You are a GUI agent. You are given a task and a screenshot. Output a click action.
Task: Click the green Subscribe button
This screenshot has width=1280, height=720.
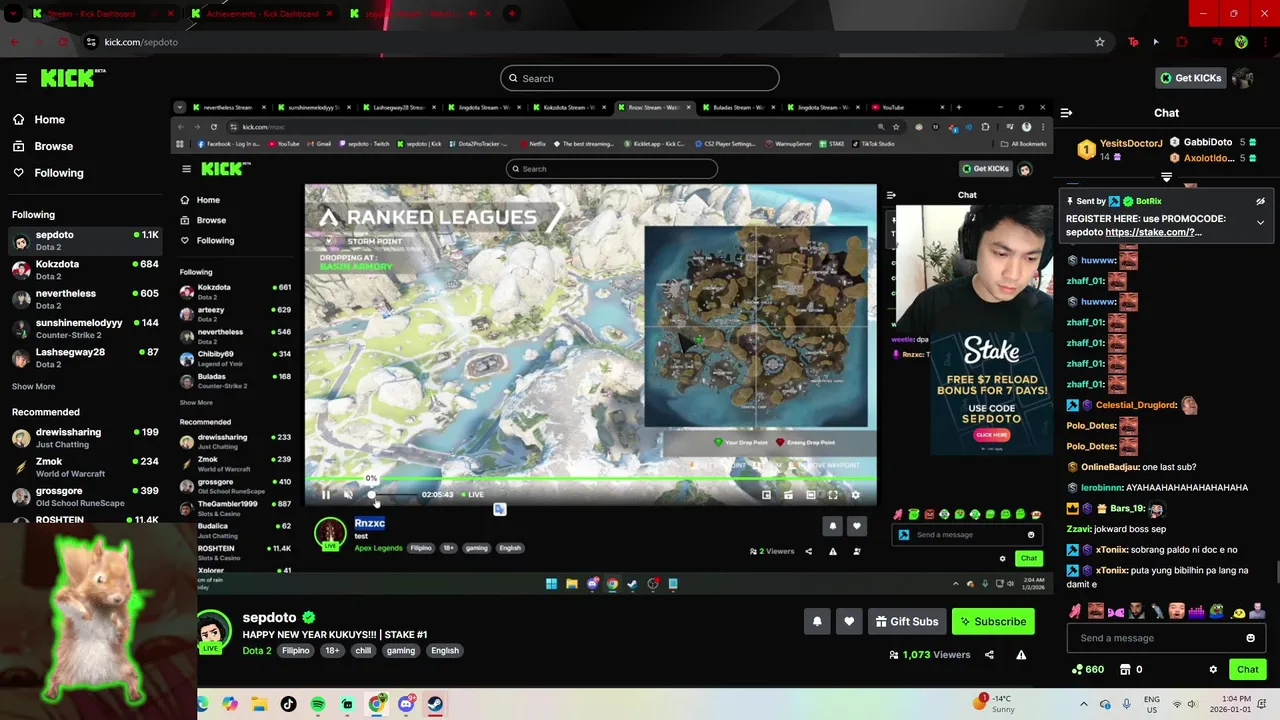(x=993, y=621)
